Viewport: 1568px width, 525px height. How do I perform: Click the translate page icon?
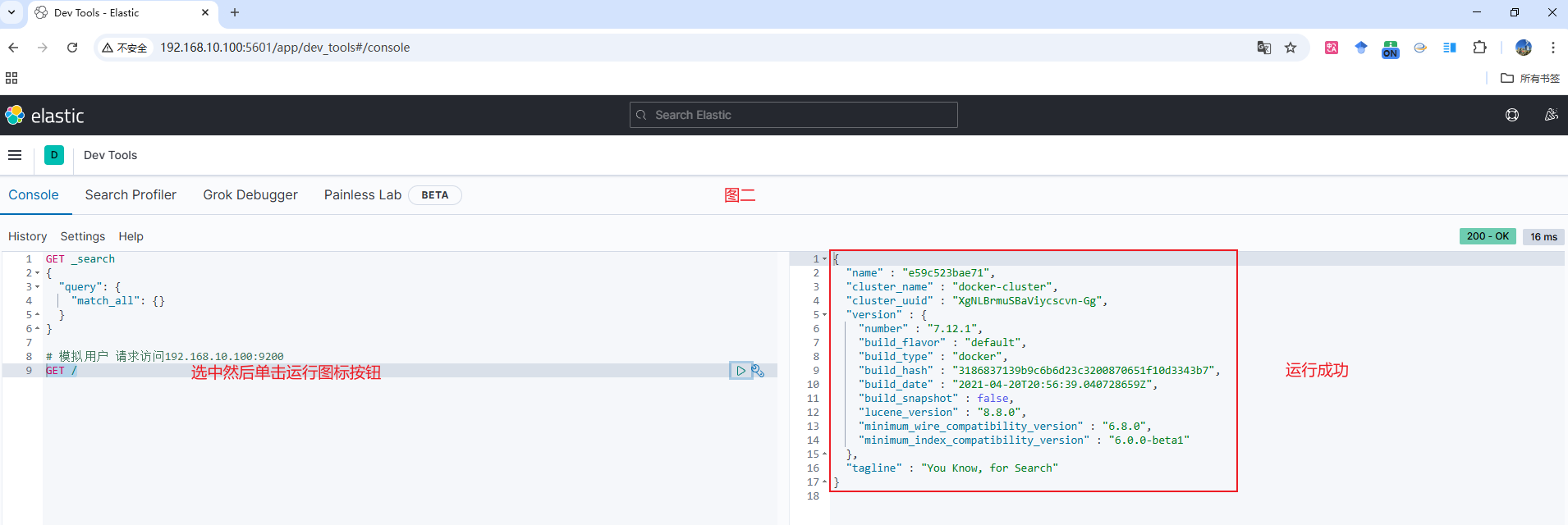coord(1264,48)
